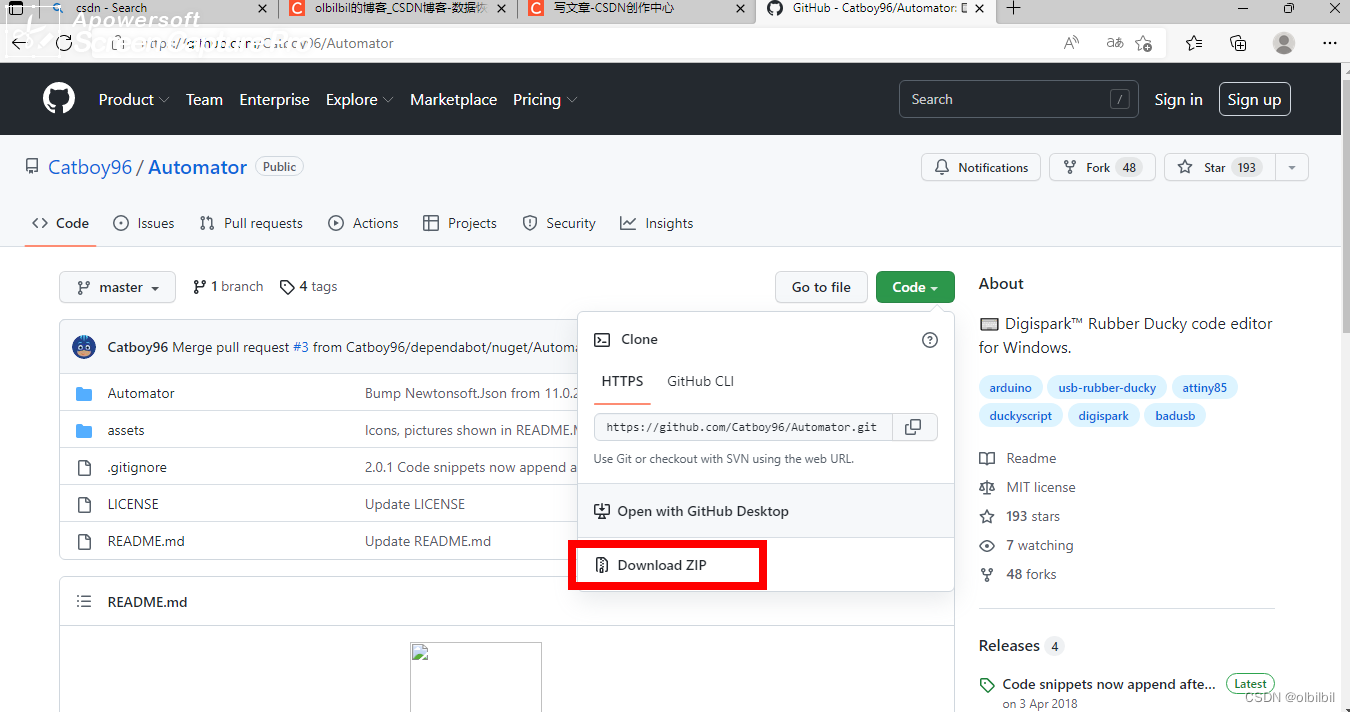
Task: Open Catboy96 owner link
Action: pyautogui.click(x=90, y=167)
